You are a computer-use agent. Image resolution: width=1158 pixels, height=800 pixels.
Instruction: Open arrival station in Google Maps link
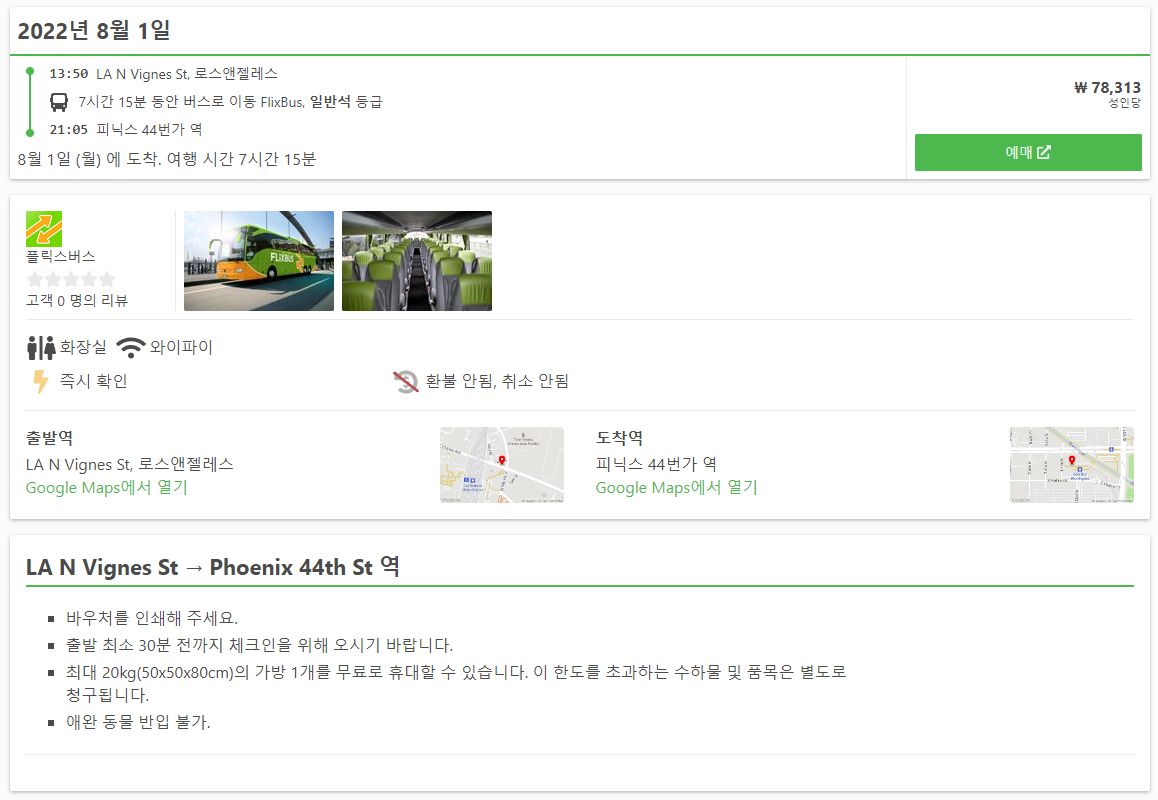click(x=676, y=488)
